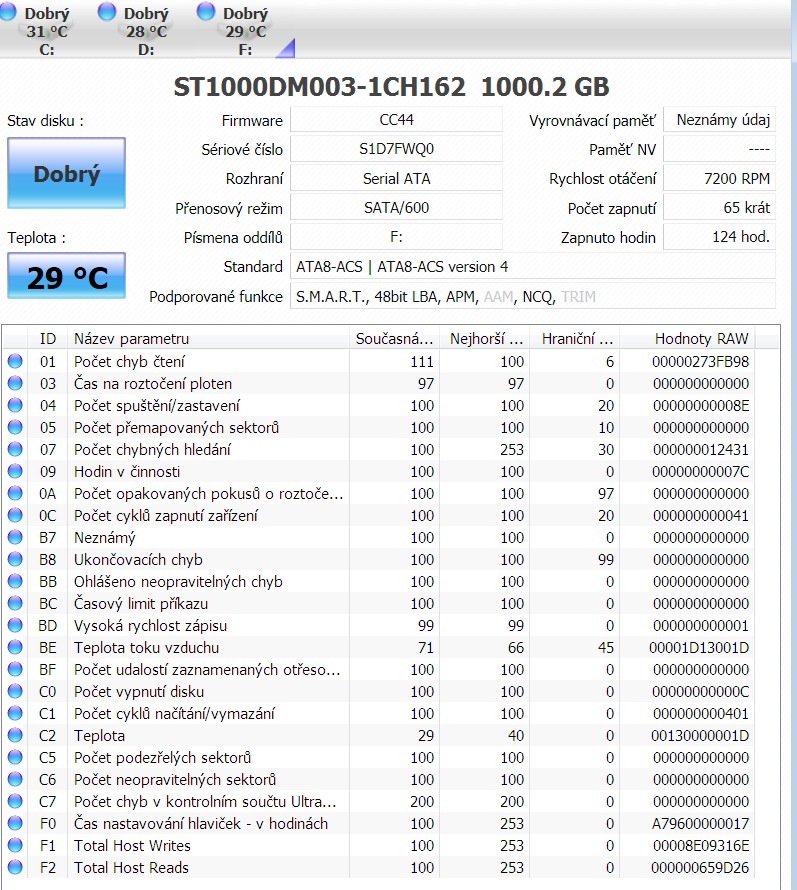Click the RAW value 00000273FB98
Image resolution: width=797 pixels, height=890 pixels.
pos(700,362)
